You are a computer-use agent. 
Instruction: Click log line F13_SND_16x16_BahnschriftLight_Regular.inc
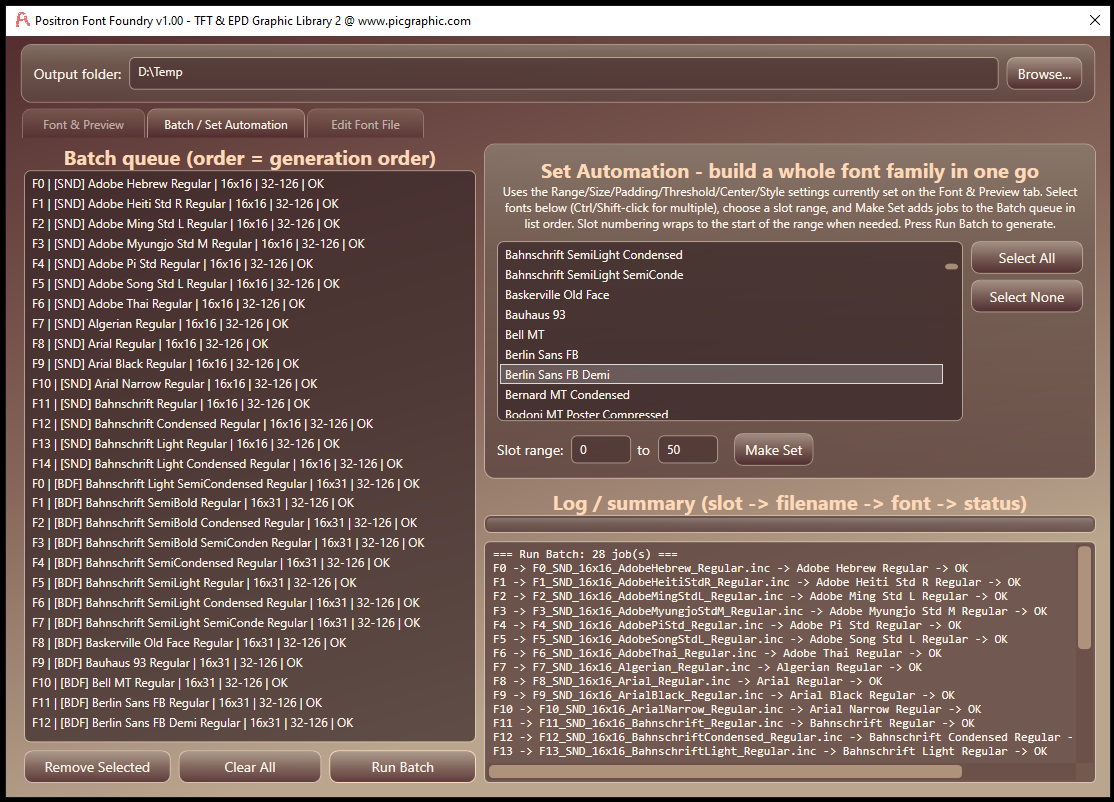click(x=769, y=751)
